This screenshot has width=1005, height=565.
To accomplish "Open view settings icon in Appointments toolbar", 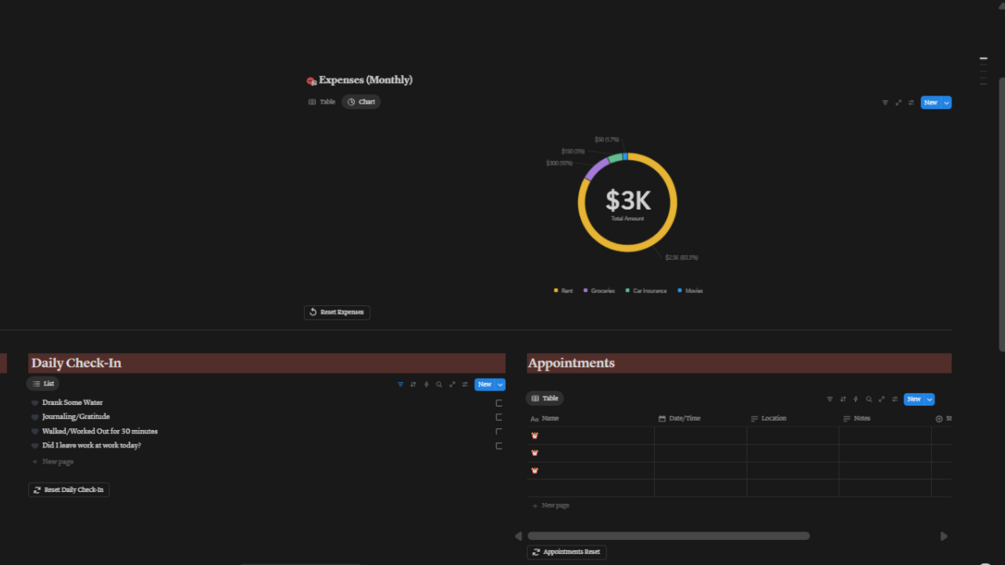I will click(895, 399).
